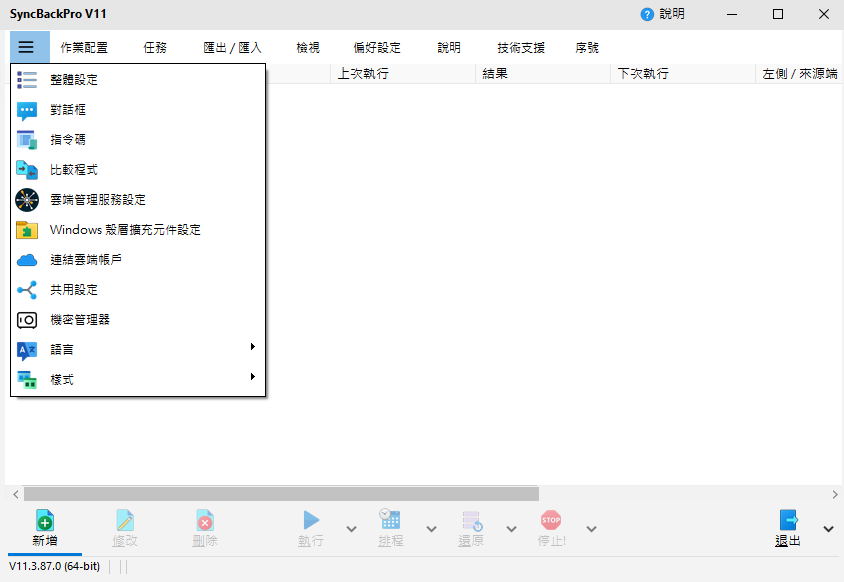
Task: Open dropdown arrow next to 停止!
Action: tap(592, 529)
